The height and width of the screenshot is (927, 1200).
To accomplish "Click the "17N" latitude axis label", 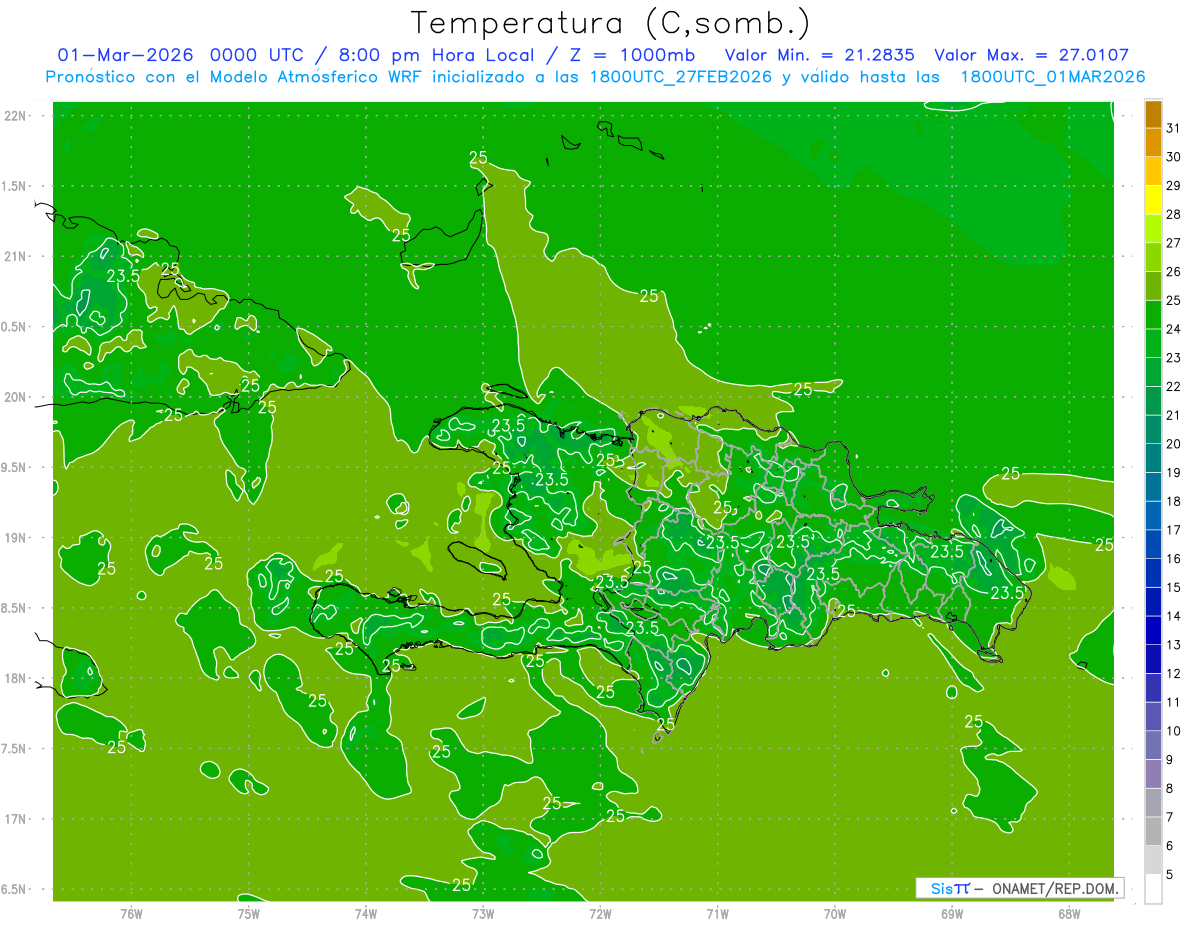I will pyautogui.click(x=17, y=819).
